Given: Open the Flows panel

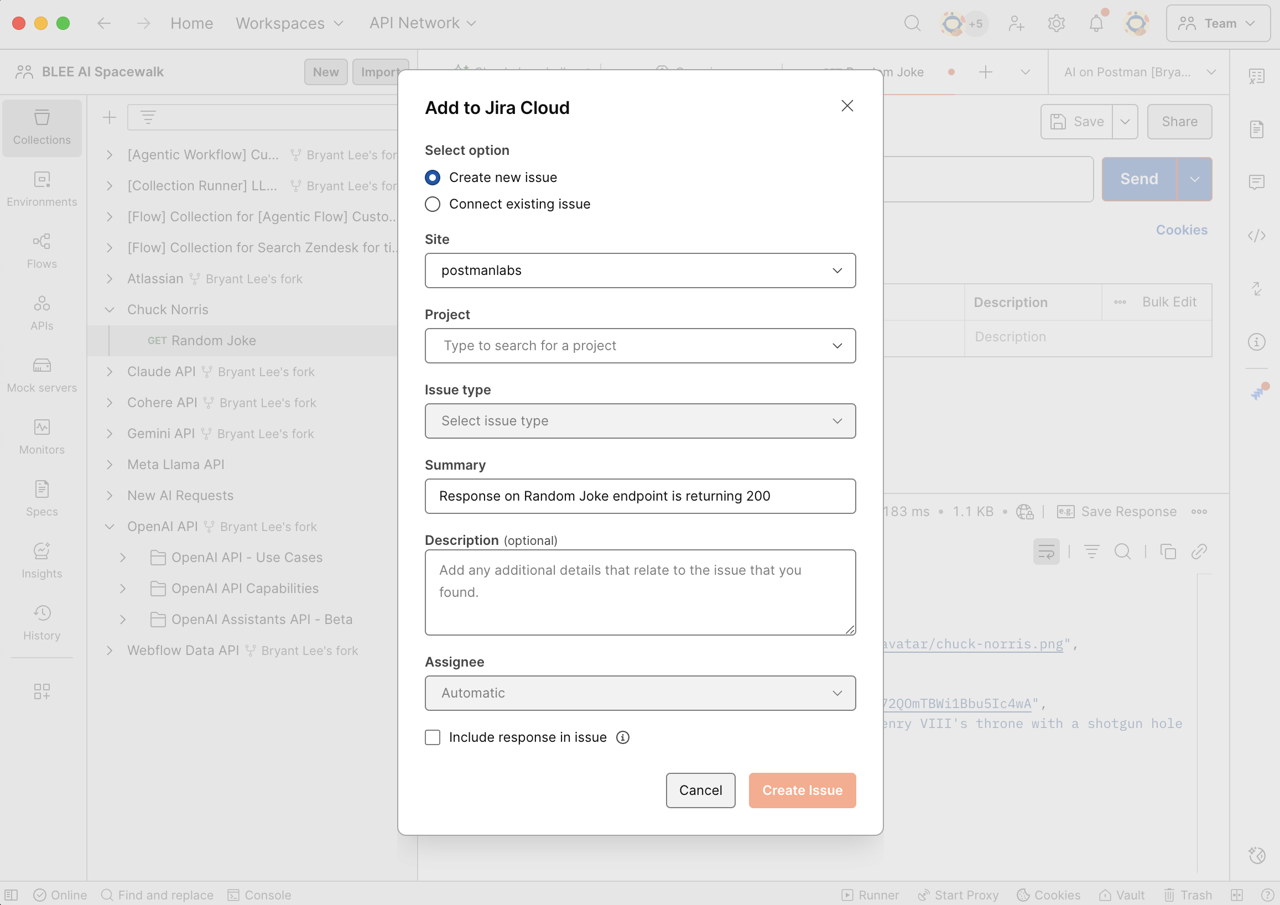Looking at the screenshot, I should pos(41,250).
